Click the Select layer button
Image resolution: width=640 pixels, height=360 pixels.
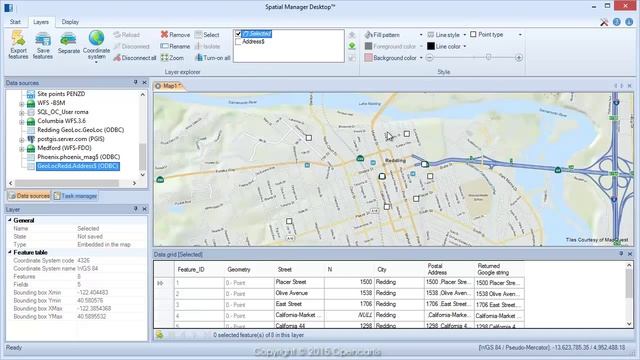(207, 35)
